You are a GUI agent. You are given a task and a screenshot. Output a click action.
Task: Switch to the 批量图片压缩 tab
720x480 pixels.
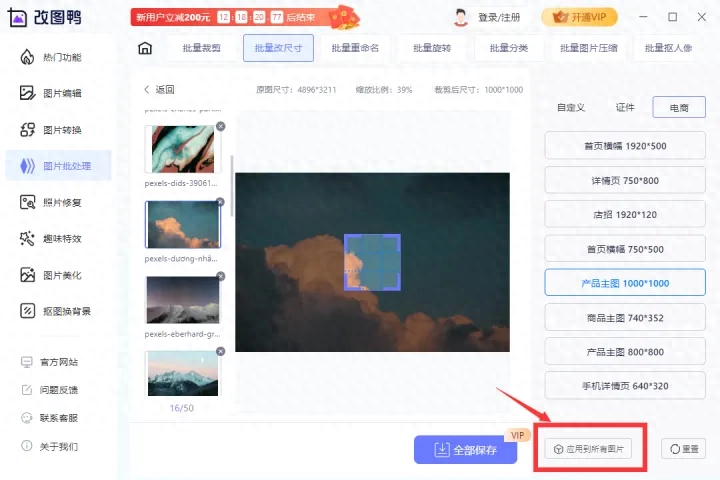click(589, 48)
